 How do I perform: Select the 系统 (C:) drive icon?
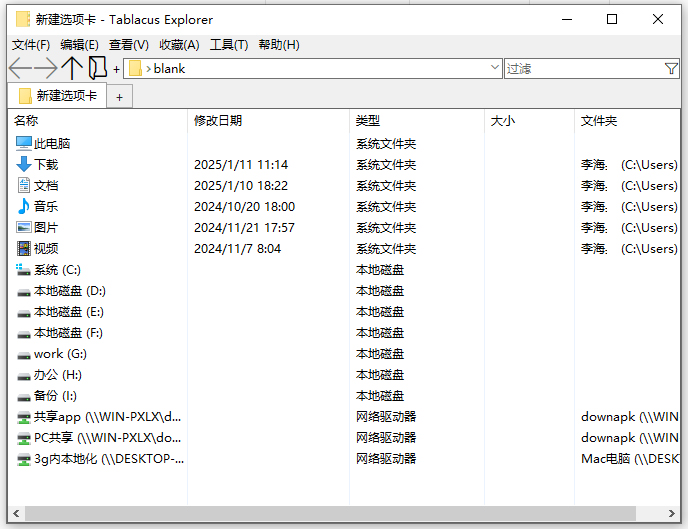[24, 269]
